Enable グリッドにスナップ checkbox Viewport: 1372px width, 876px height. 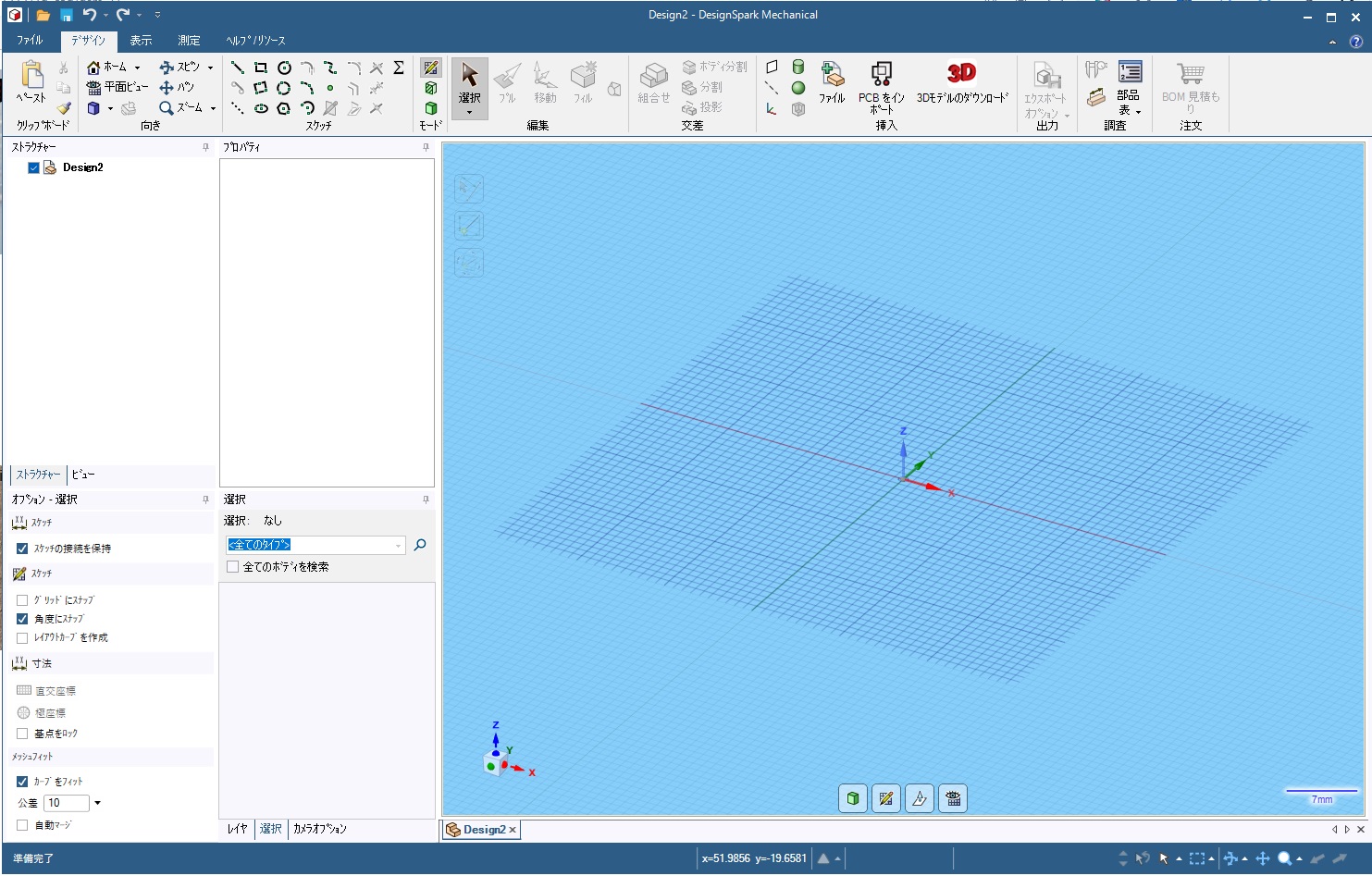pos(22,600)
